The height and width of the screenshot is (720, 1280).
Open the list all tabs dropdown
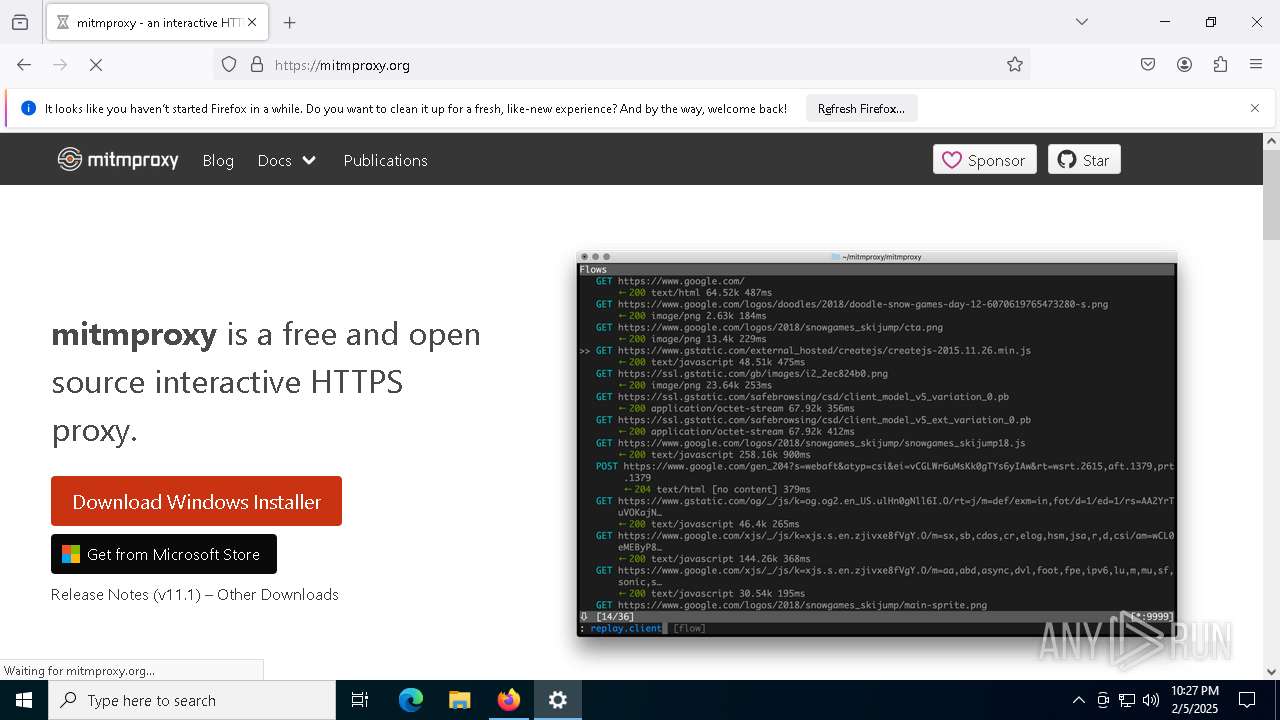(1082, 22)
